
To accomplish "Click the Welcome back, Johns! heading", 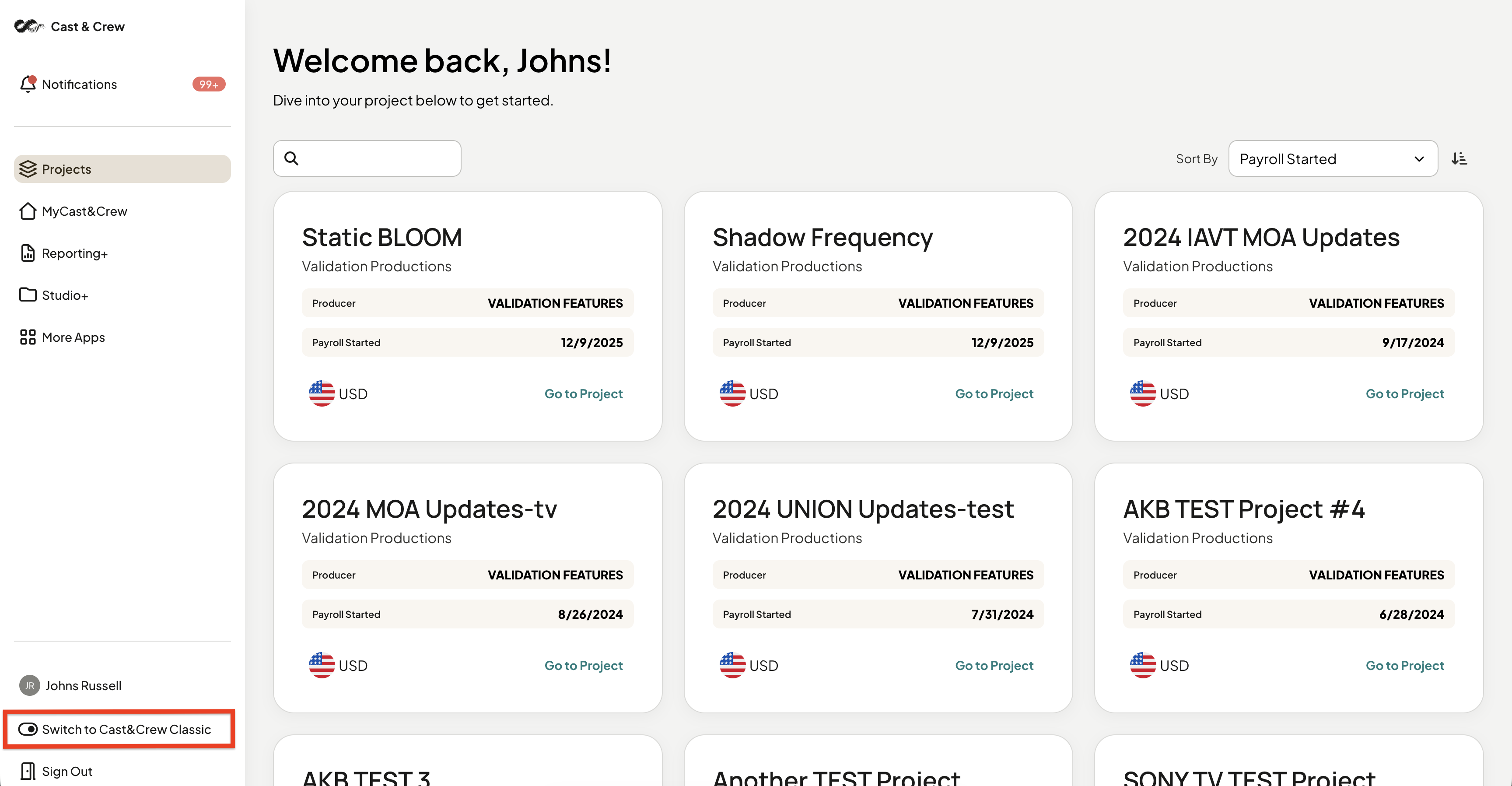I will point(442,61).
